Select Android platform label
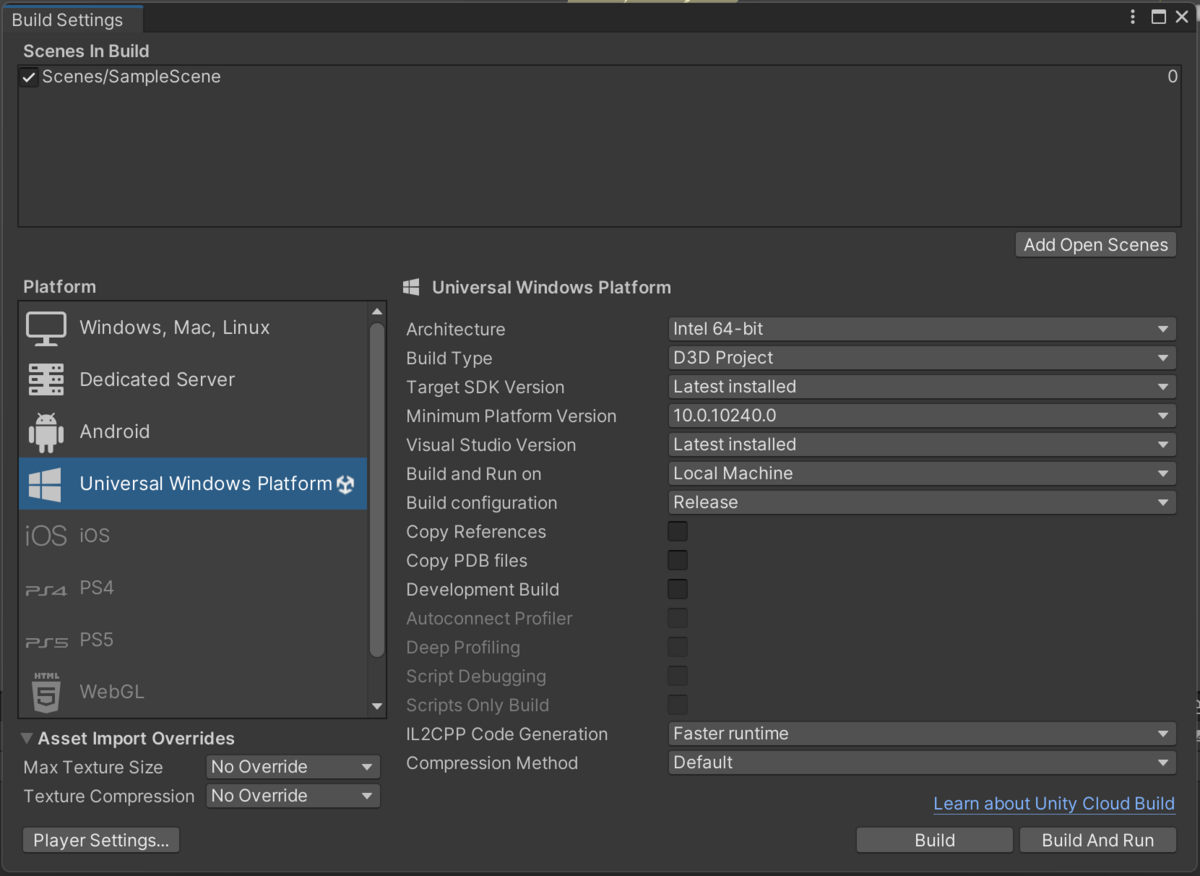The height and width of the screenshot is (876, 1200). click(115, 432)
